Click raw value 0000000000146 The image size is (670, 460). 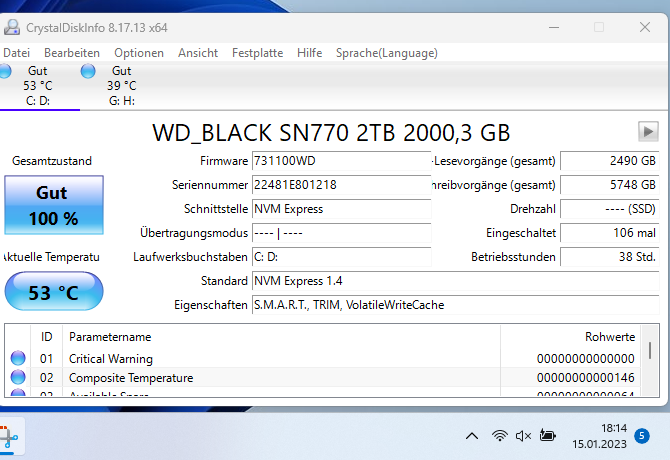[x=585, y=378]
